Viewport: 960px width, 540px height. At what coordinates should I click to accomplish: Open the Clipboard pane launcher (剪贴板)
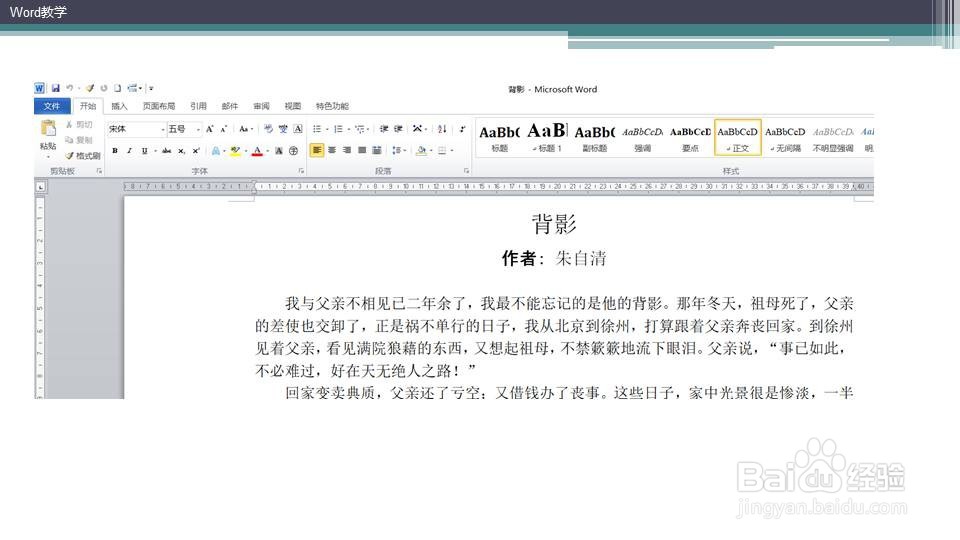coord(99,171)
